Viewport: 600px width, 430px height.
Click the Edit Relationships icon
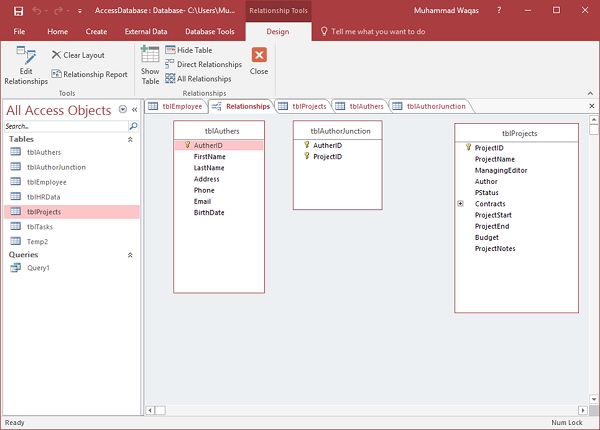(26, 61)
